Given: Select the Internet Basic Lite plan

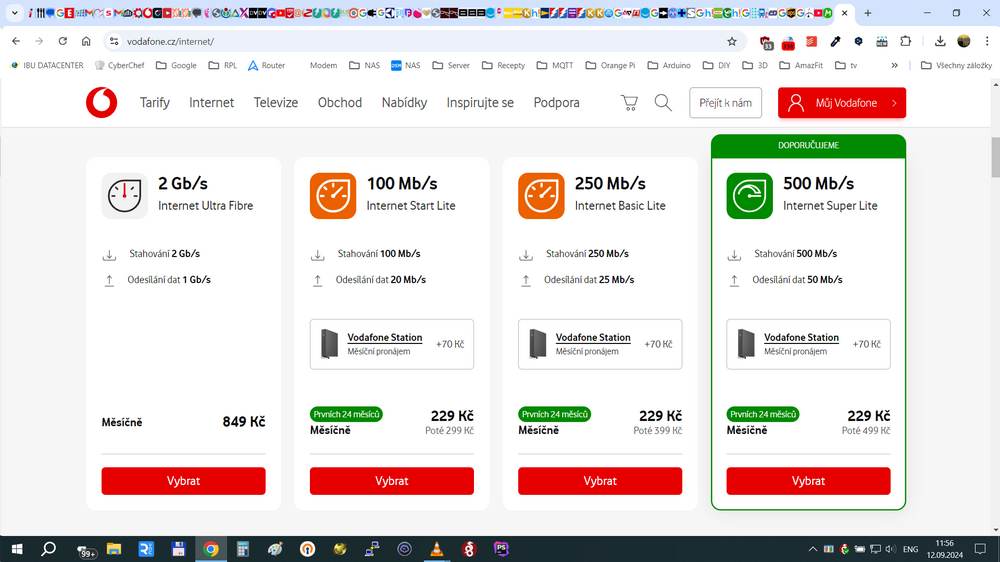Looking at the screenshot, I should tap(600, 481).
